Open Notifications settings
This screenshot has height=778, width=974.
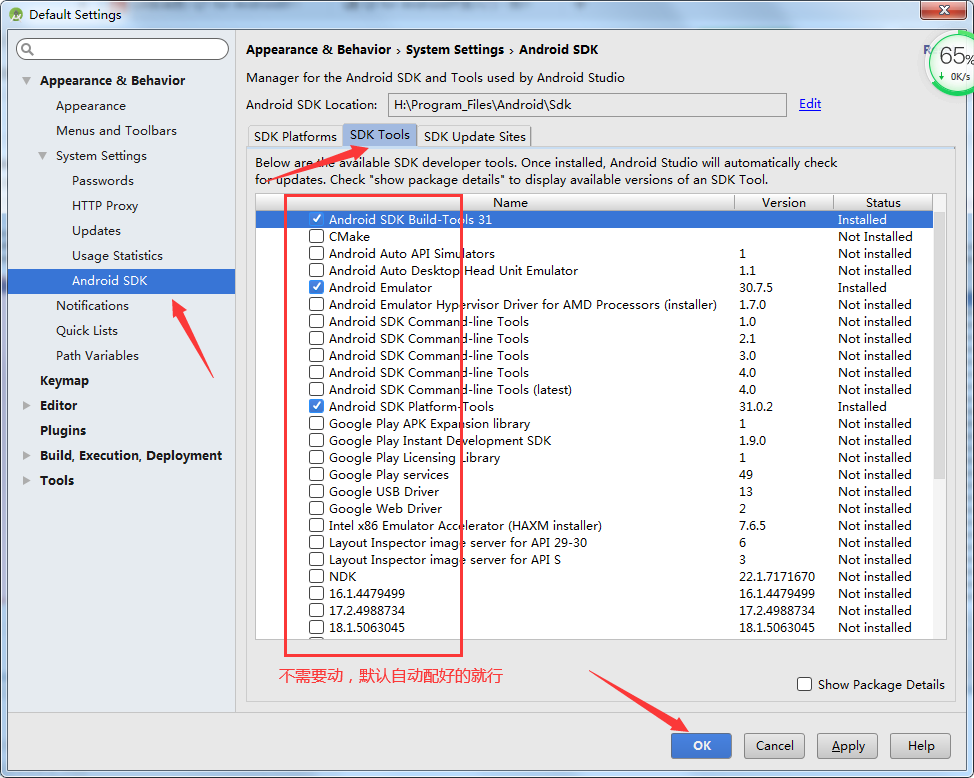93,306
